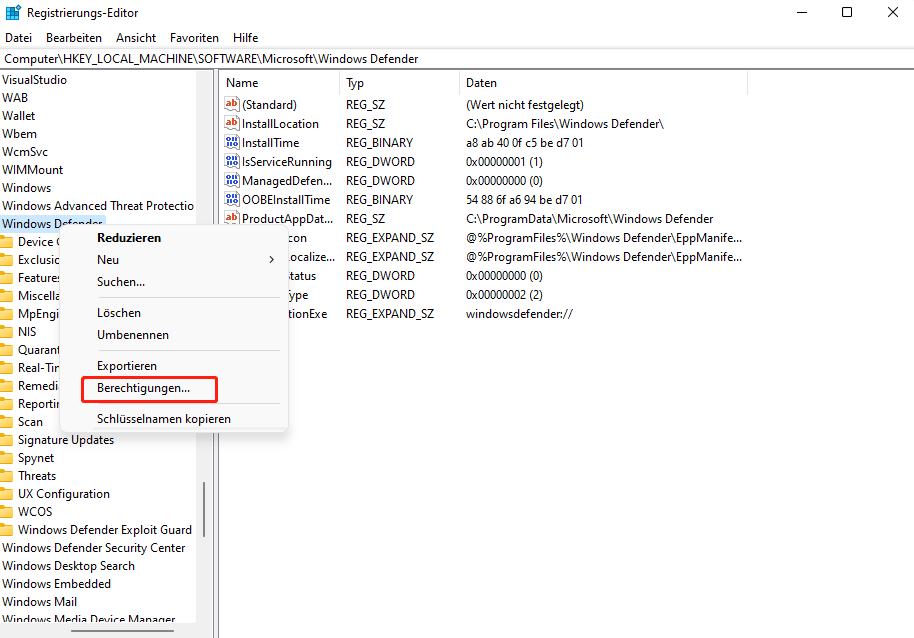This screenshot has height=638, width=914.
Task: Select the WAB key in tree
Action: (x=15, y=98)
